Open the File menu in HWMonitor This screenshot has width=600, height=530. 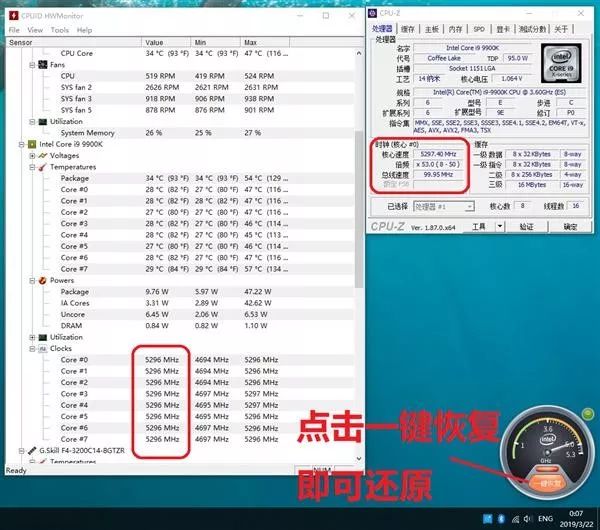14,30
